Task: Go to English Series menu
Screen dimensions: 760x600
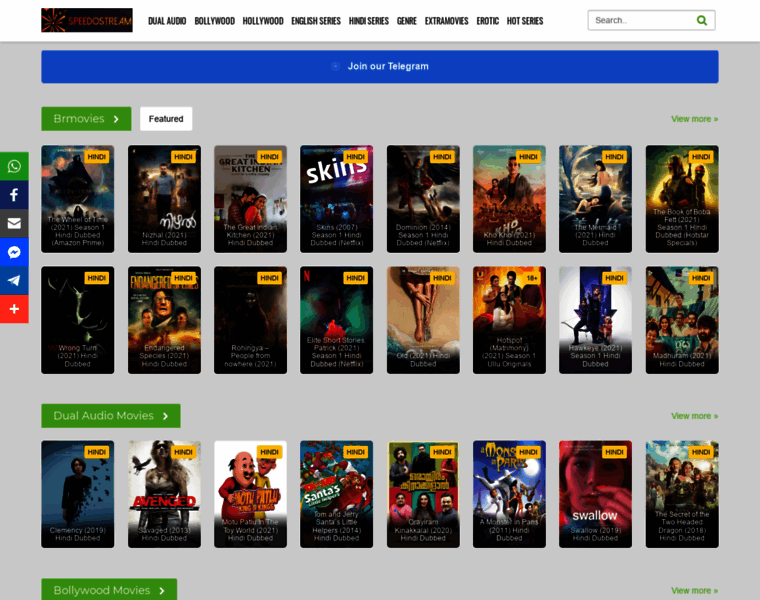Action: coord(316,21)
